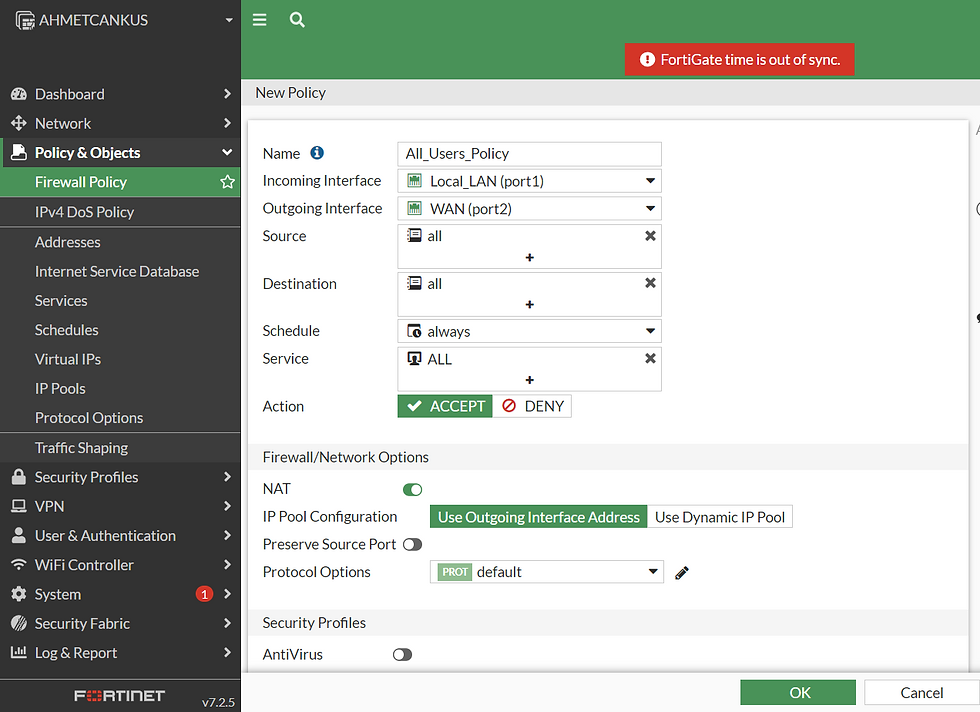Image resolution: width=980 pixels, height=712 pixels.
Task: Expand the Security Profiles sidebar chevron
Action: tap(228, 477)
